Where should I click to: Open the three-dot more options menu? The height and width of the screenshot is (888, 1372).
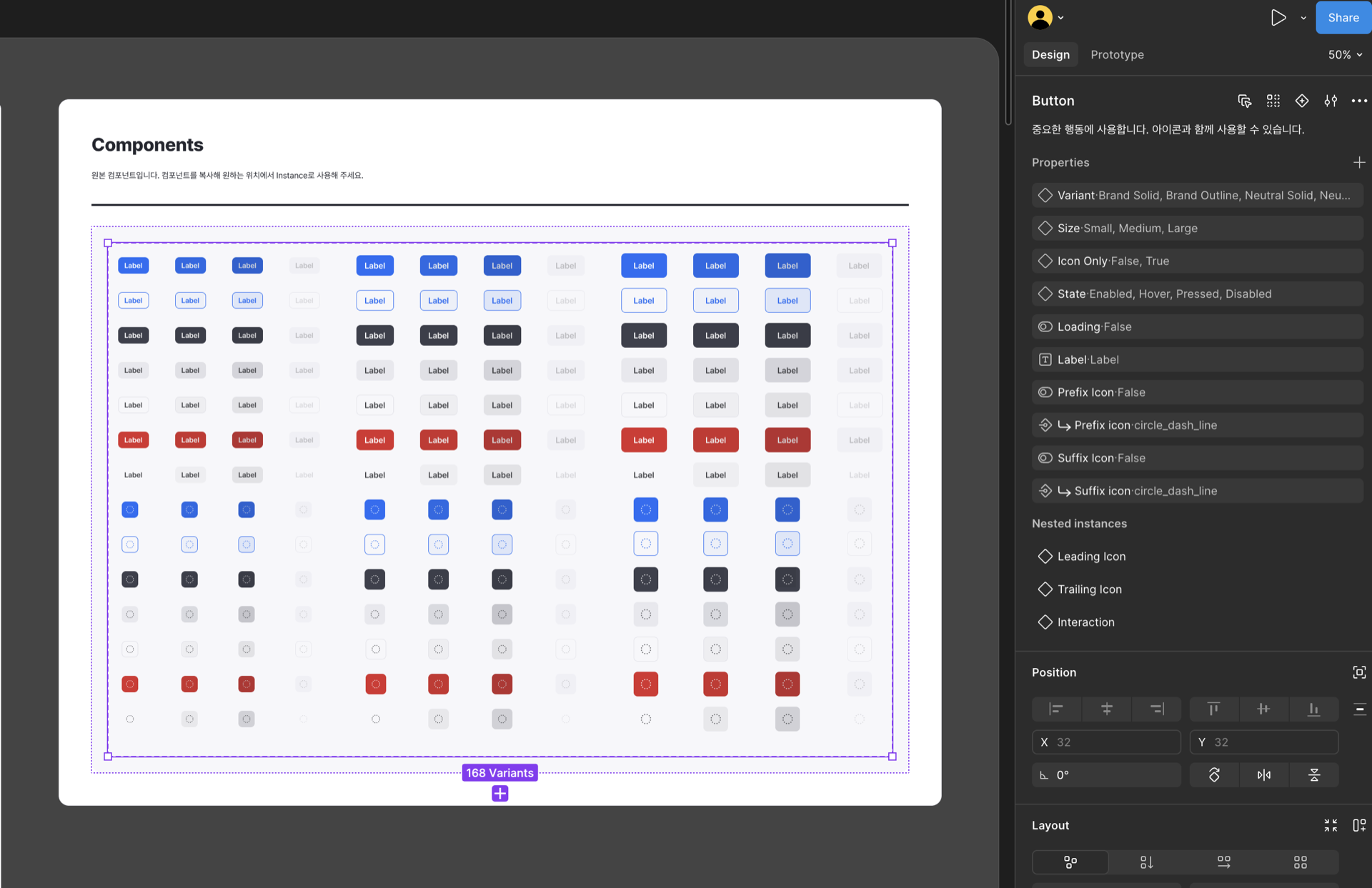1359,101
